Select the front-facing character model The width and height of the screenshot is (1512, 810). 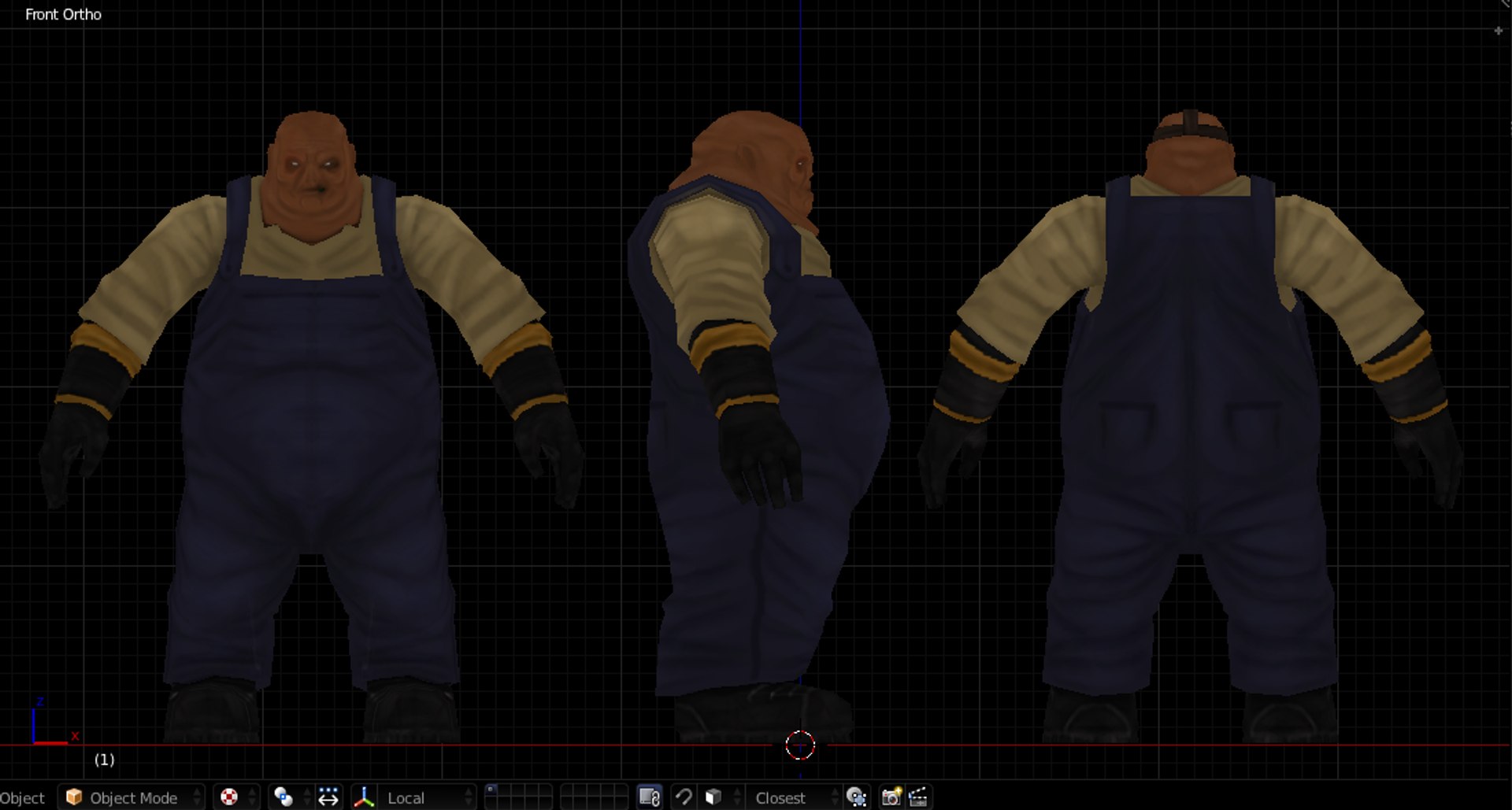click(312, 426)
